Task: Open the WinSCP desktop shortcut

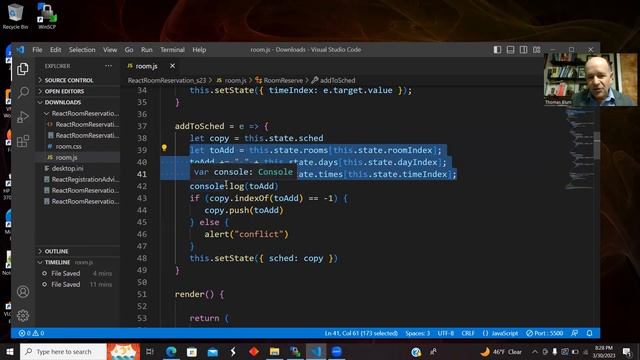Action: 47,16
